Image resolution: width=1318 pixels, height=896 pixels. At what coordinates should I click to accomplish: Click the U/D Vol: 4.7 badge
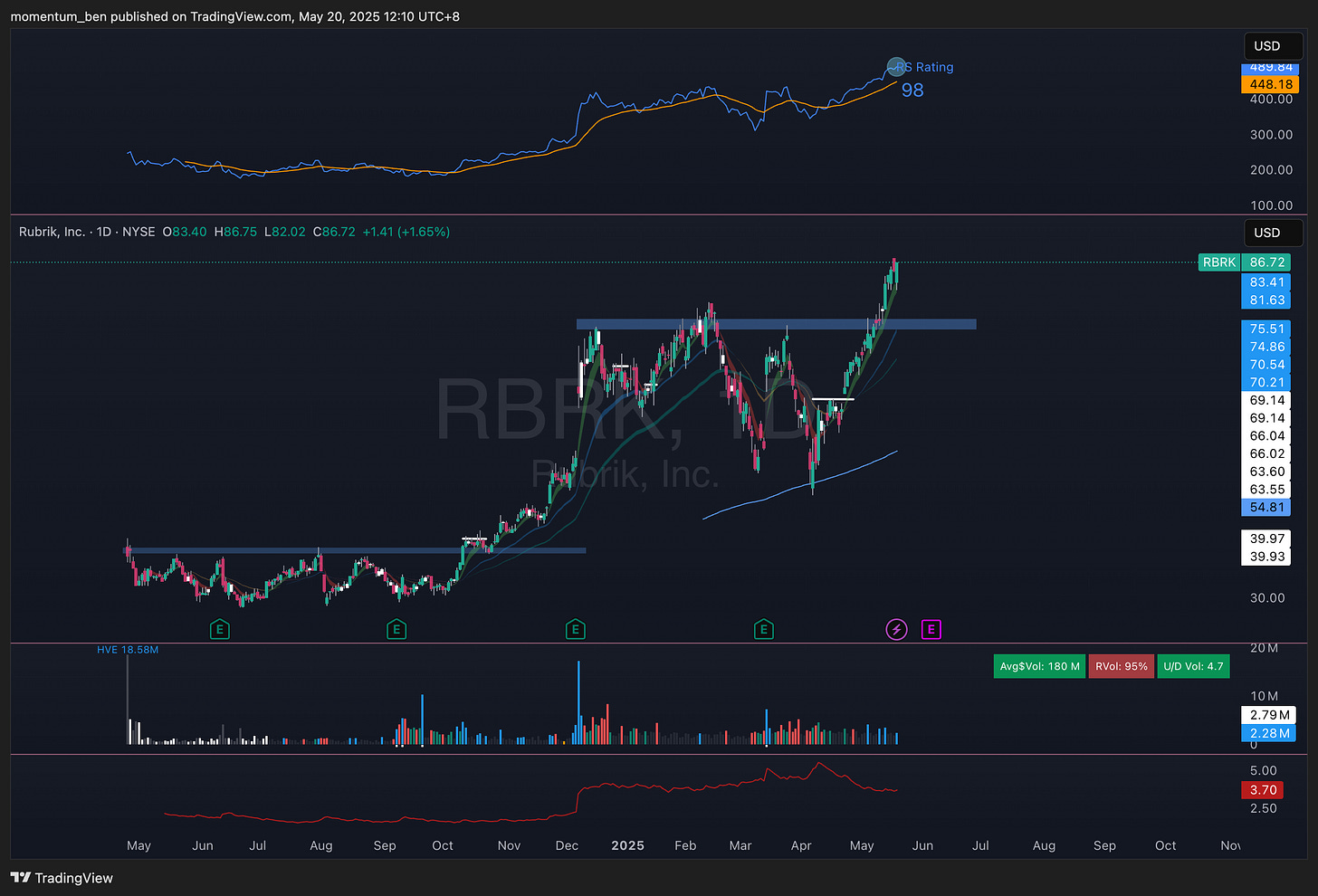coord(1193,666)
